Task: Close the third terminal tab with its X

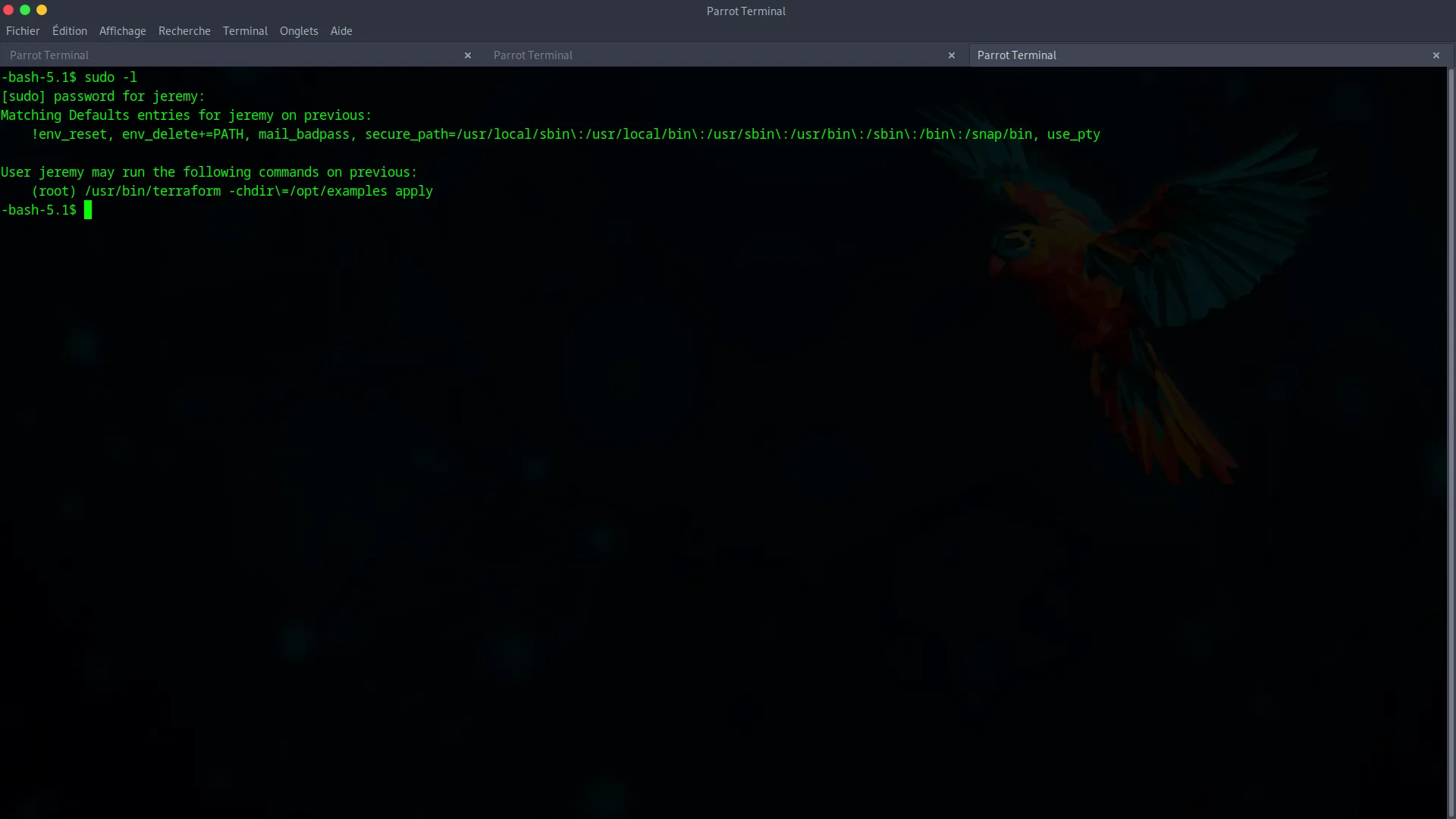Action: point(1436,55)
